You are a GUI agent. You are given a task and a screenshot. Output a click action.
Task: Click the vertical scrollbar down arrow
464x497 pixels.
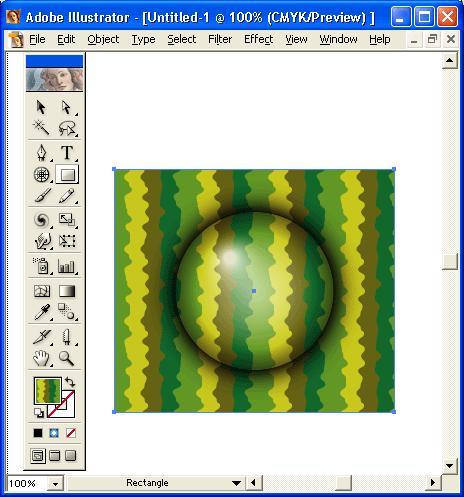pos(450,466)
